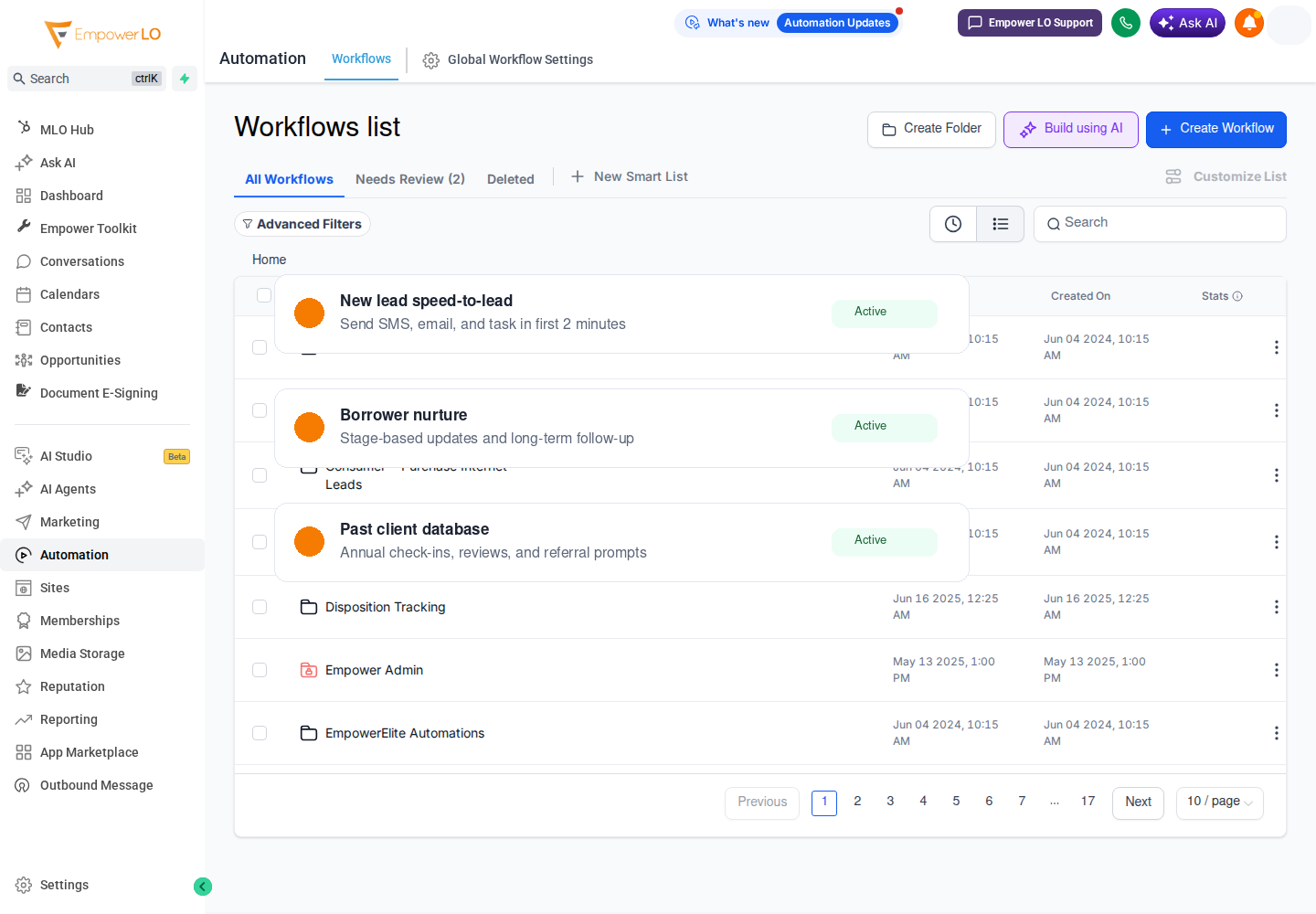Open Ask AI in the left sidebar
This screenshot has width=1316, height=914.
click(58, 163)
